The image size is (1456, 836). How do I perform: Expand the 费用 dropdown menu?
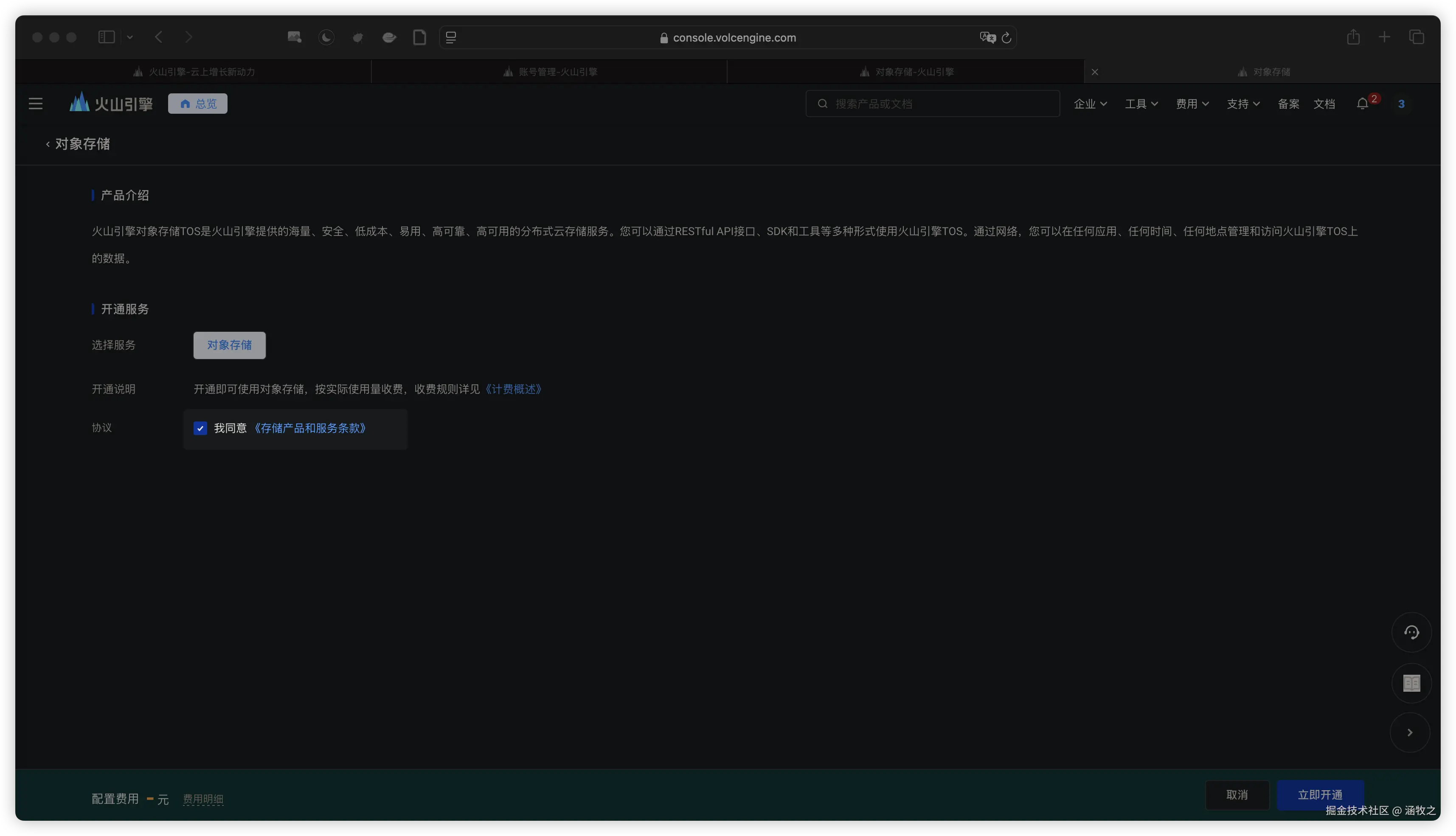(1192, 104)
